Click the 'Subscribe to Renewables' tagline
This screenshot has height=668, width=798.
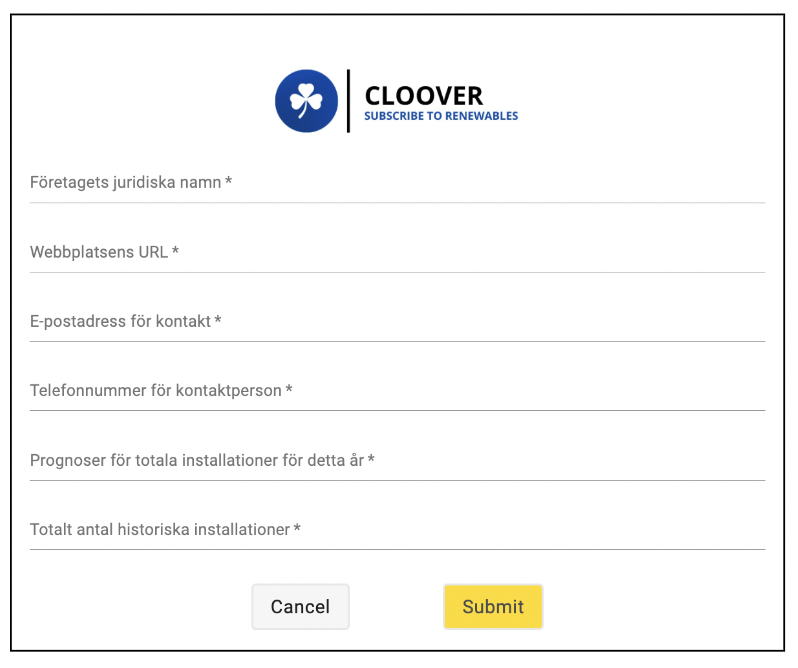[441, 116]
